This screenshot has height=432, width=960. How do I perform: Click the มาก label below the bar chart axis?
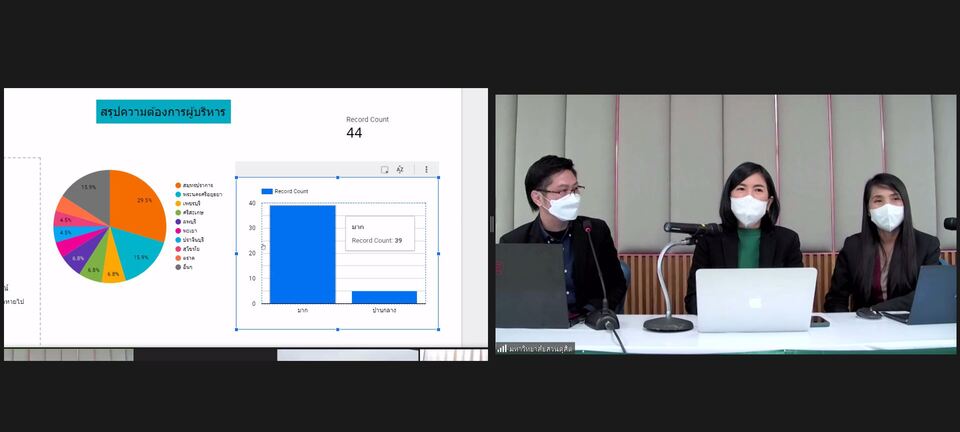(x=302, y=310)
